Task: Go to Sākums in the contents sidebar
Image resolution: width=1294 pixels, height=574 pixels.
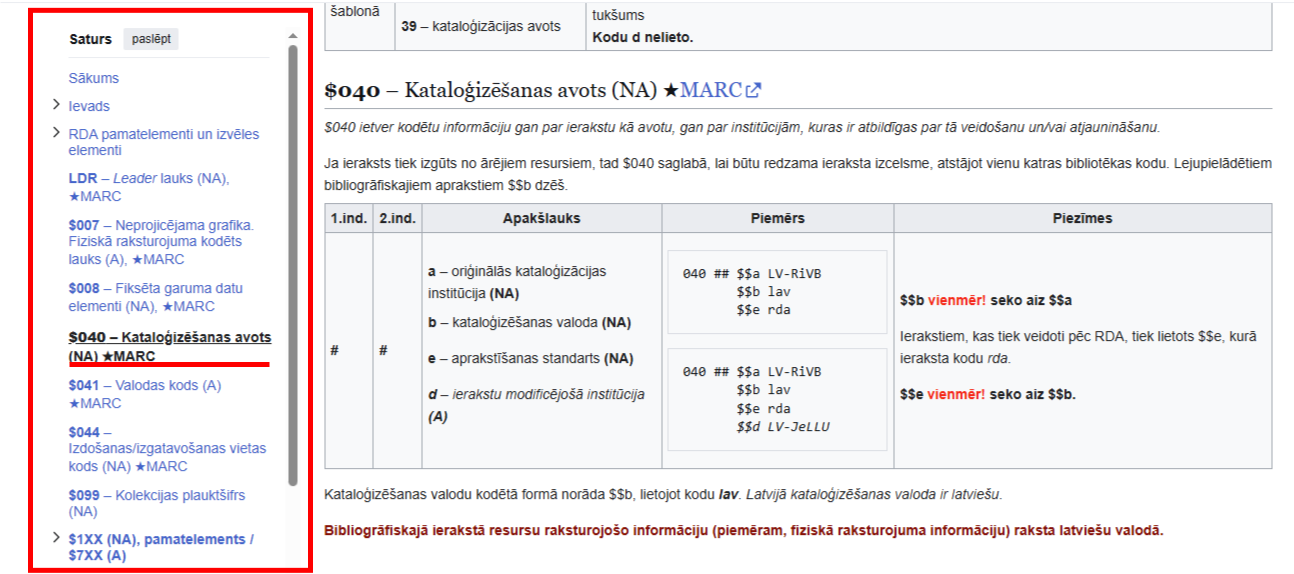Action: (93, 78)
